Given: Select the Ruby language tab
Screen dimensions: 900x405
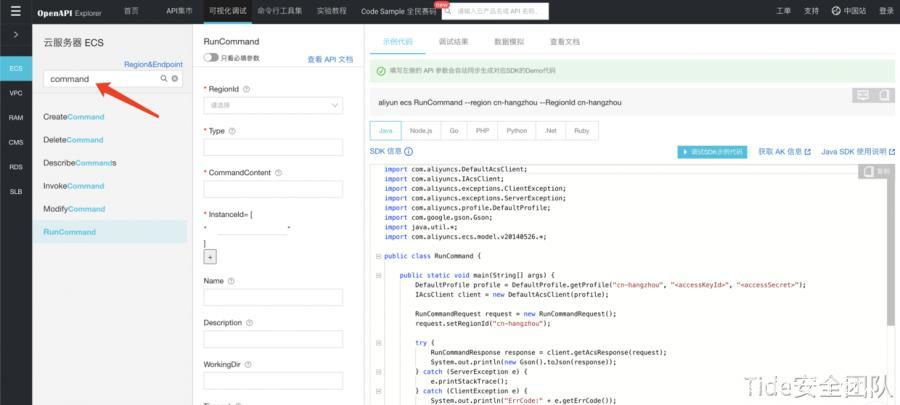Looking at the screenshot, I should pyautogui.click(x=581, y=131).
